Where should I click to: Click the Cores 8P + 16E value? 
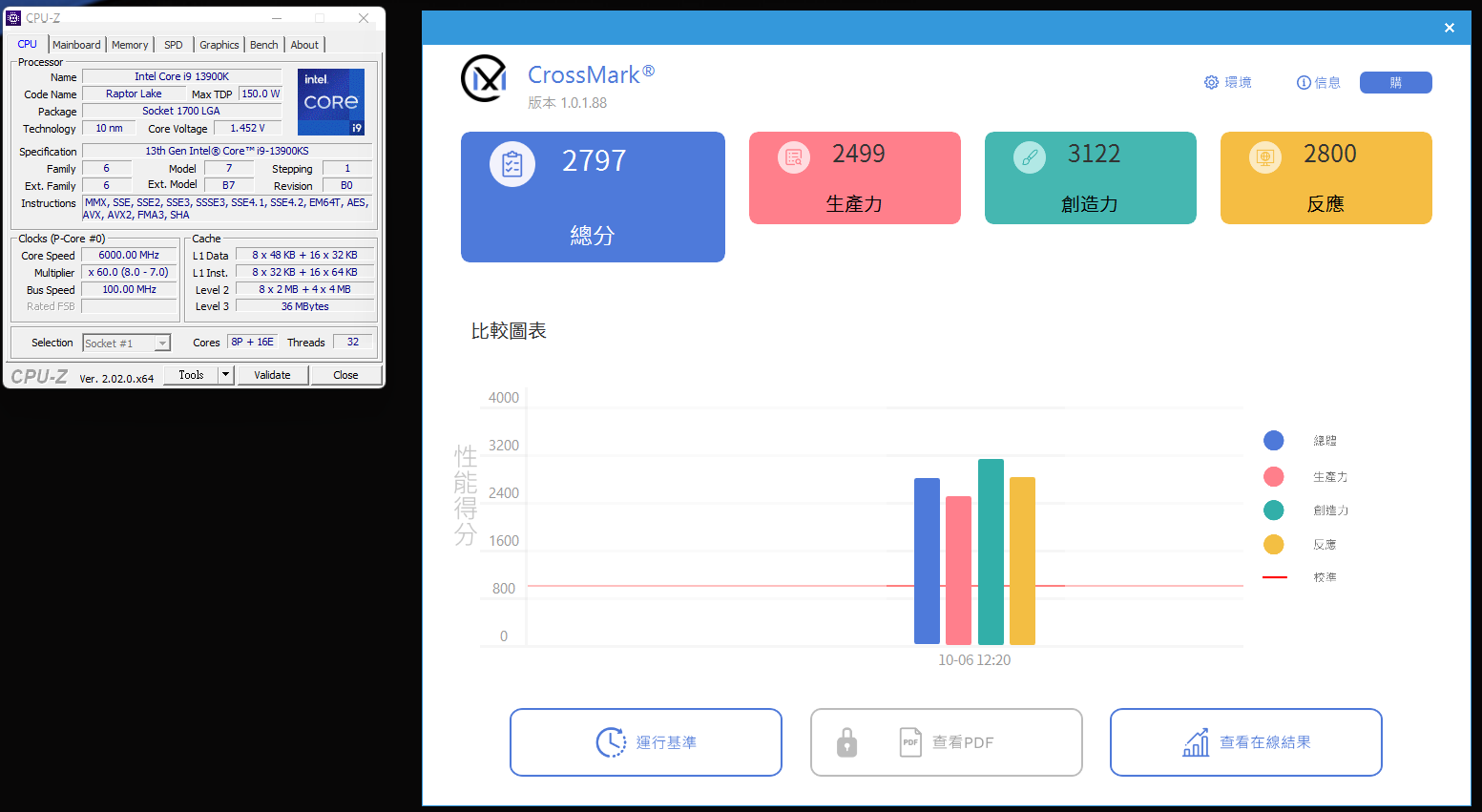click(x=253, y=342)
